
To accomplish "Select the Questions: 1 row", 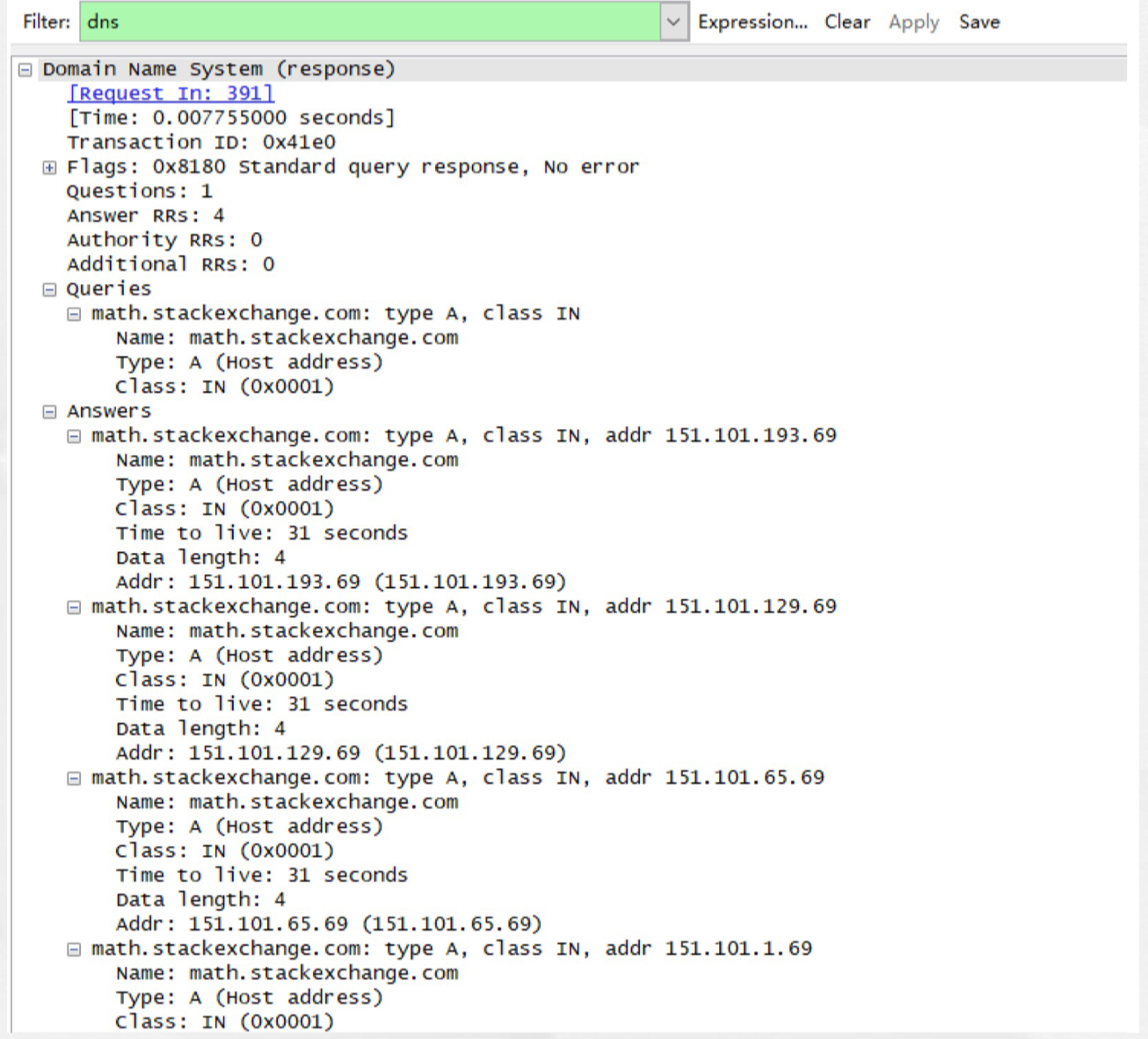I will pyautogui.click(x=140, y=192).
